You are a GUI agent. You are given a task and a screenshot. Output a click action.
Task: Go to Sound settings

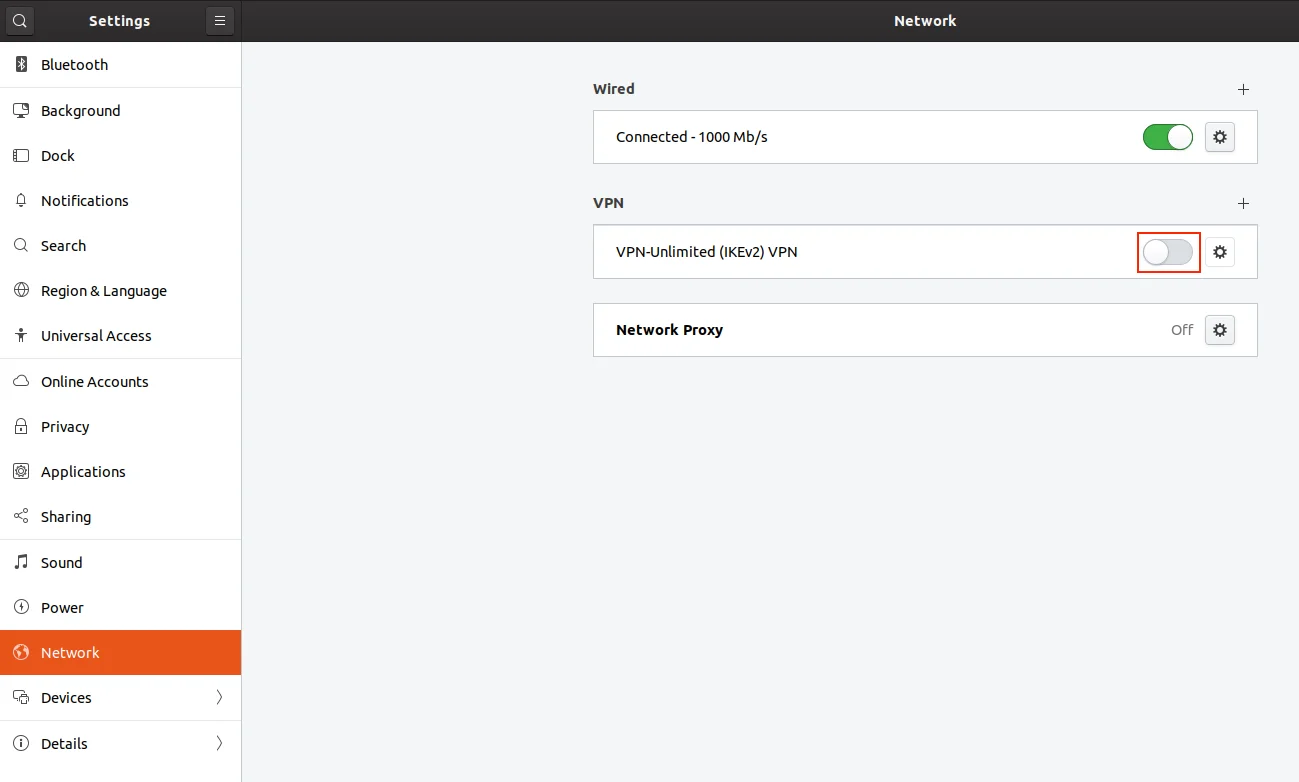tap(61, 563)
